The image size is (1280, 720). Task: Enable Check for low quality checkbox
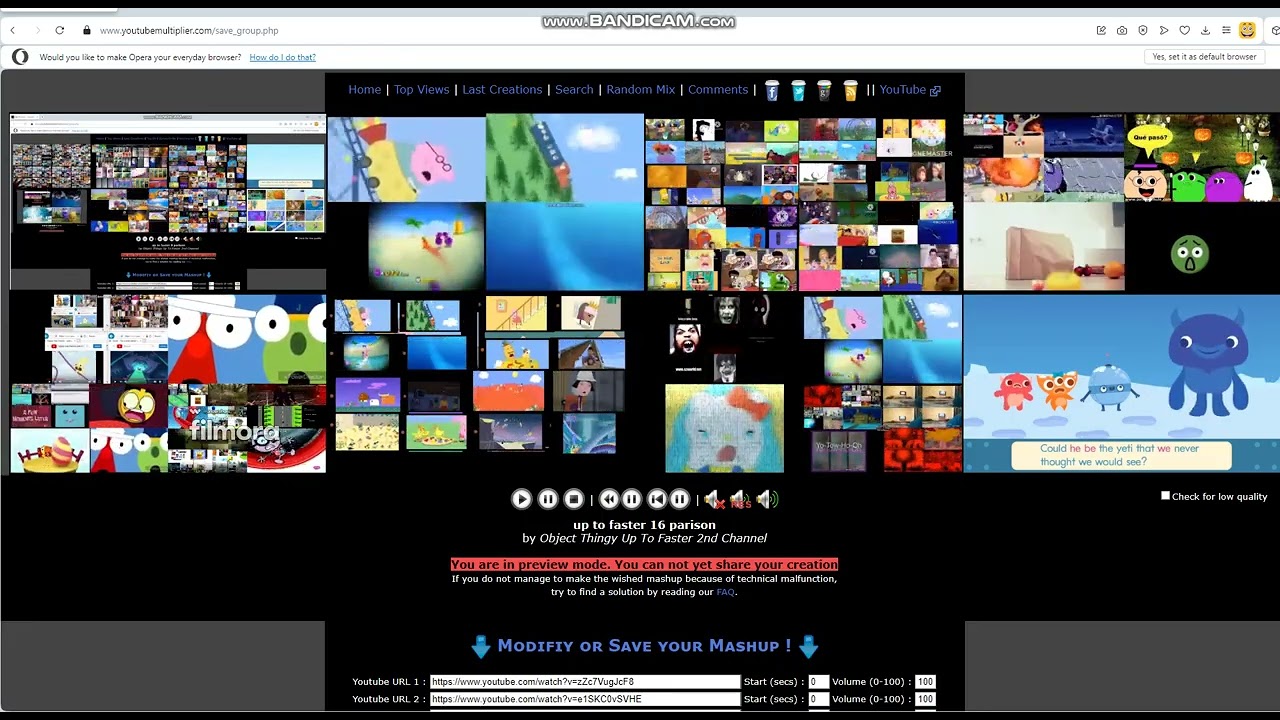pos(1165,495)
